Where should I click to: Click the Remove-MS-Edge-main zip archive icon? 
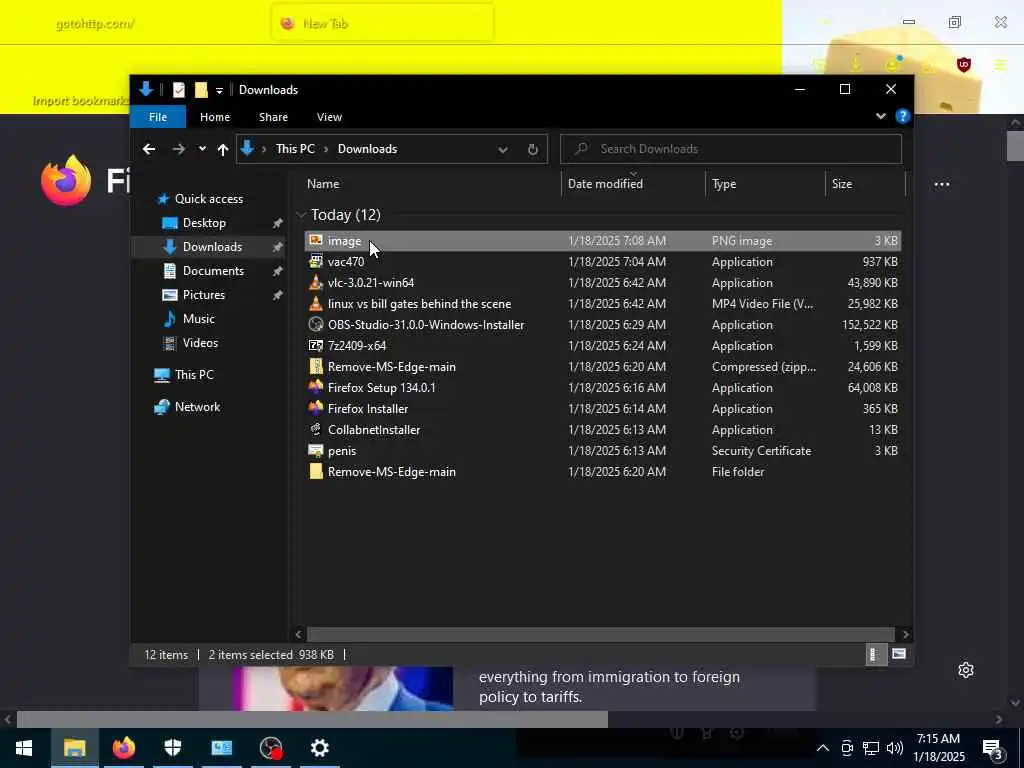tap(316, 366)
